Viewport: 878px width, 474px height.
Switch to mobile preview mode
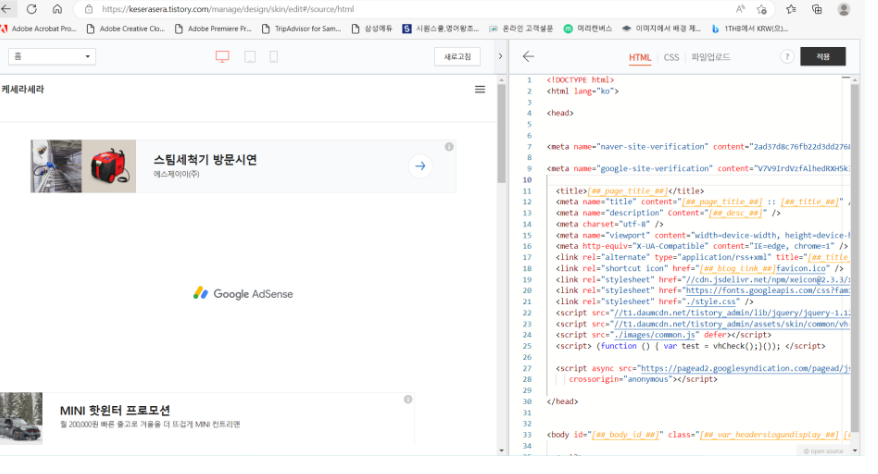point(274,57)
